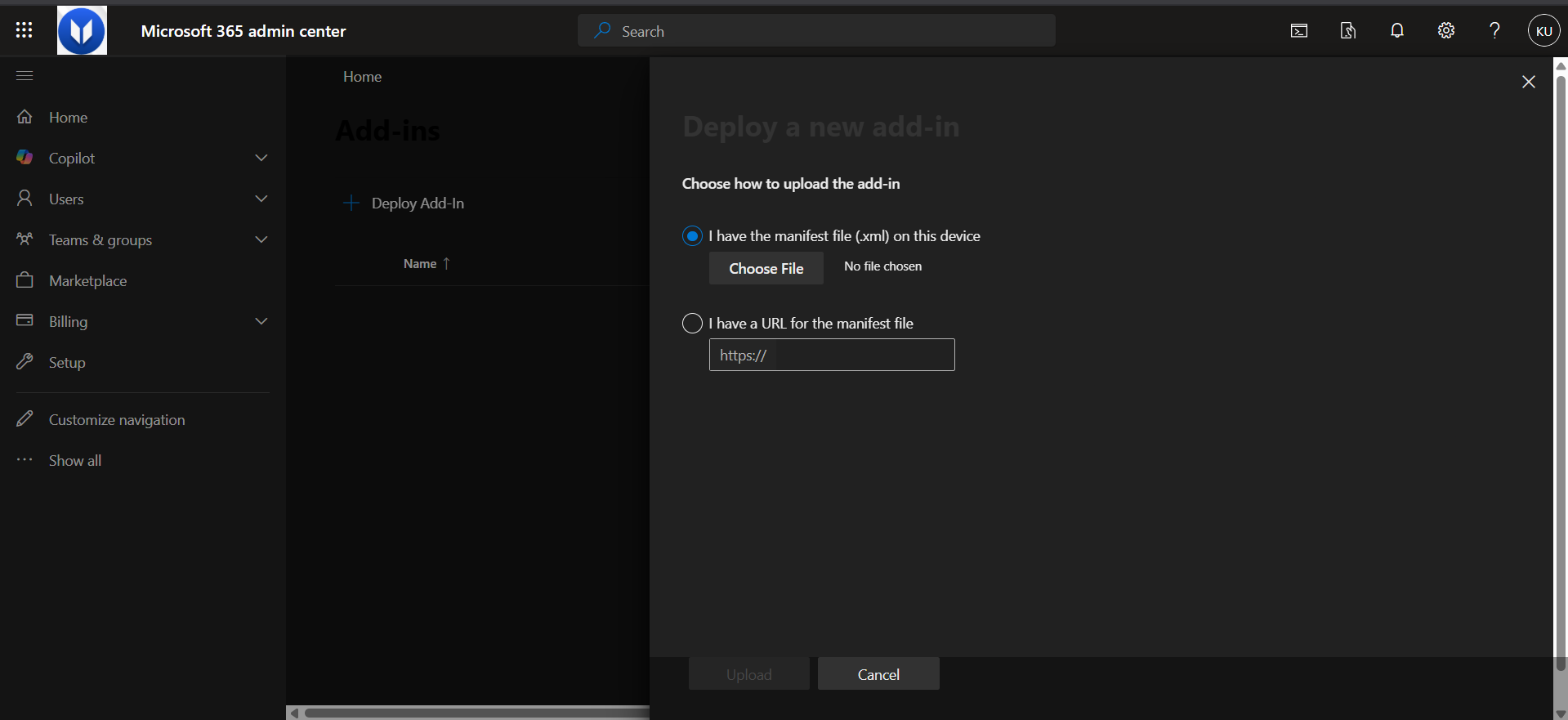The height and width of the screenshot is (720, 1568).
Task: Click the panel vertical scrollbar down arrow
Action: click(x=1561, y=713)
